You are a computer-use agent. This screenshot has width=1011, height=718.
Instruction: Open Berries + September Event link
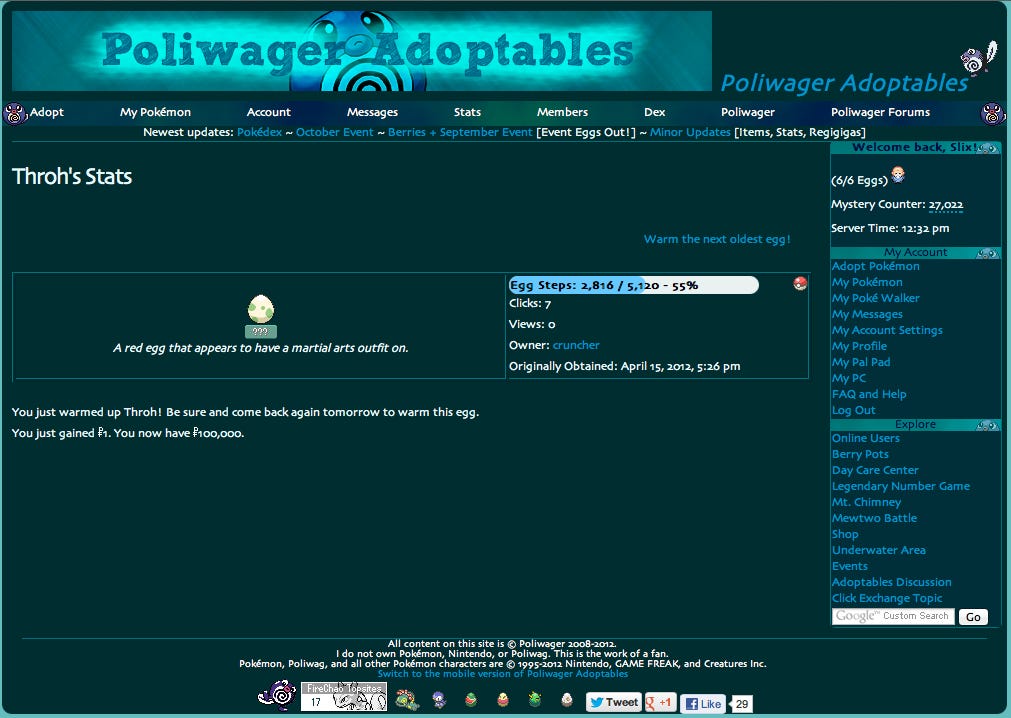click(x=460, y=132)
